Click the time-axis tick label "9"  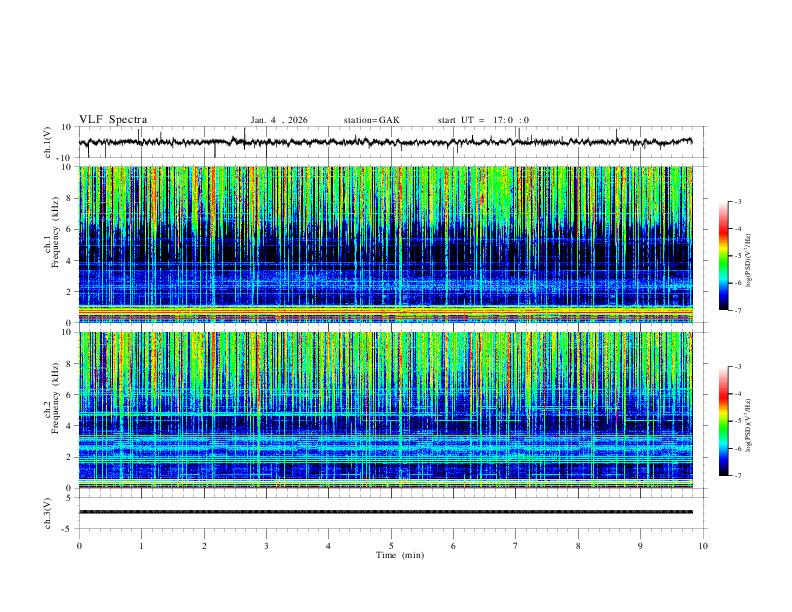tap(640, 546)
